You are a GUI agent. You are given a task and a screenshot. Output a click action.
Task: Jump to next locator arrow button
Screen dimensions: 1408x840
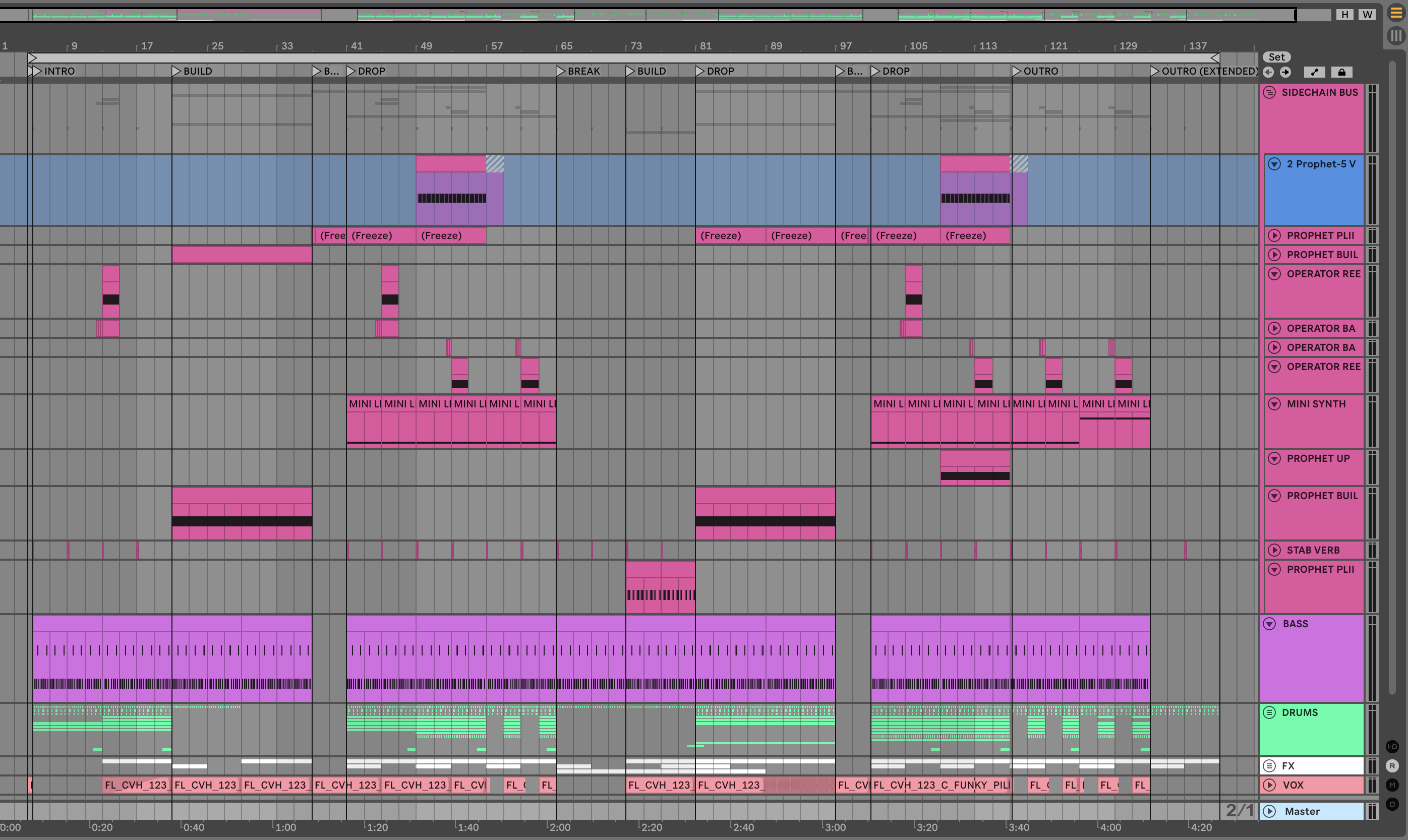click(x=1286, y=72)
